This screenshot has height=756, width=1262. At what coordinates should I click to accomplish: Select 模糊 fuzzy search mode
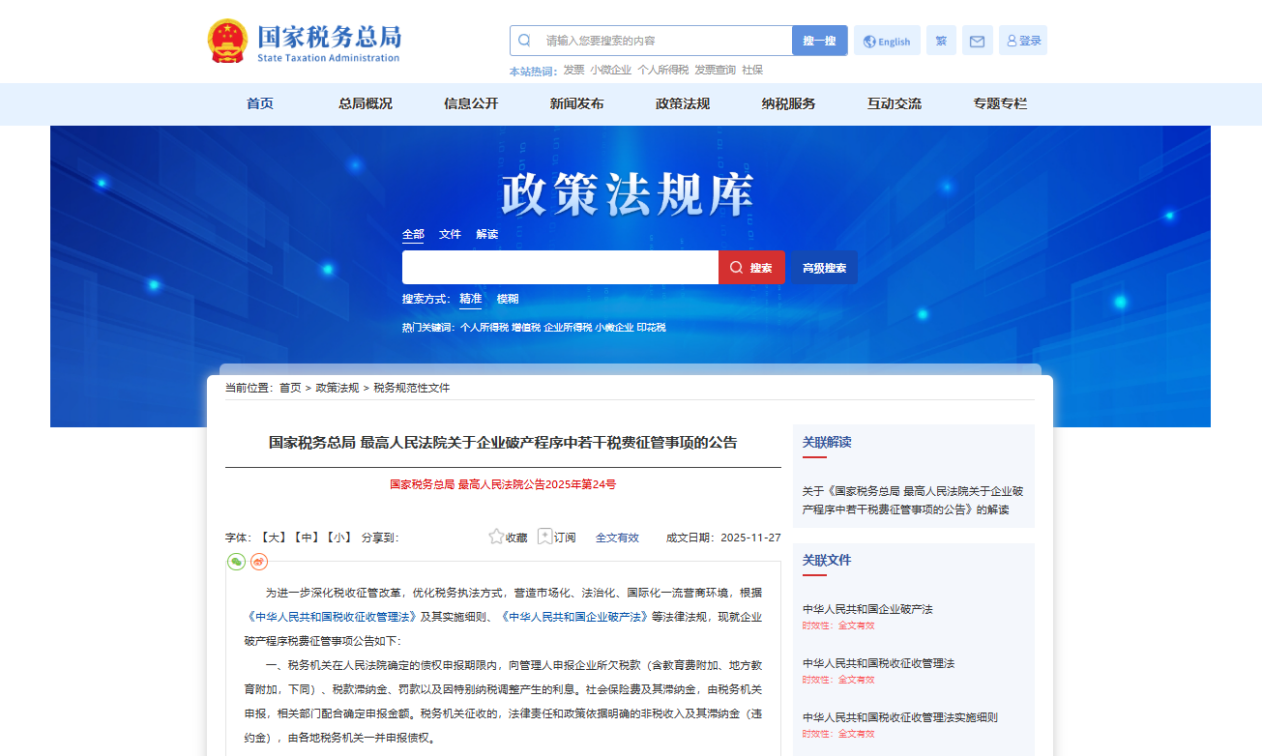point(508,299)
